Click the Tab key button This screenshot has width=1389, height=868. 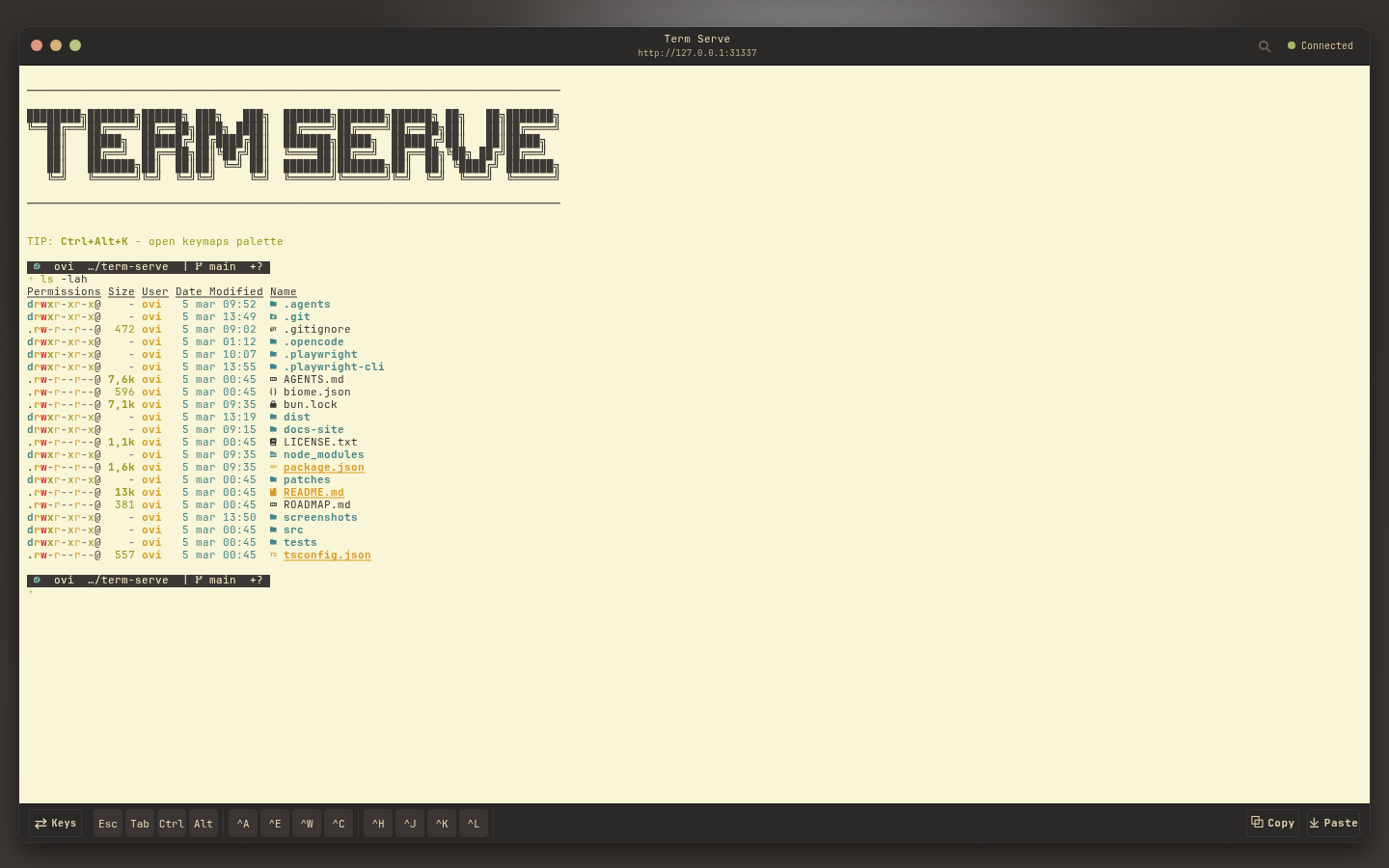(139, 823)
